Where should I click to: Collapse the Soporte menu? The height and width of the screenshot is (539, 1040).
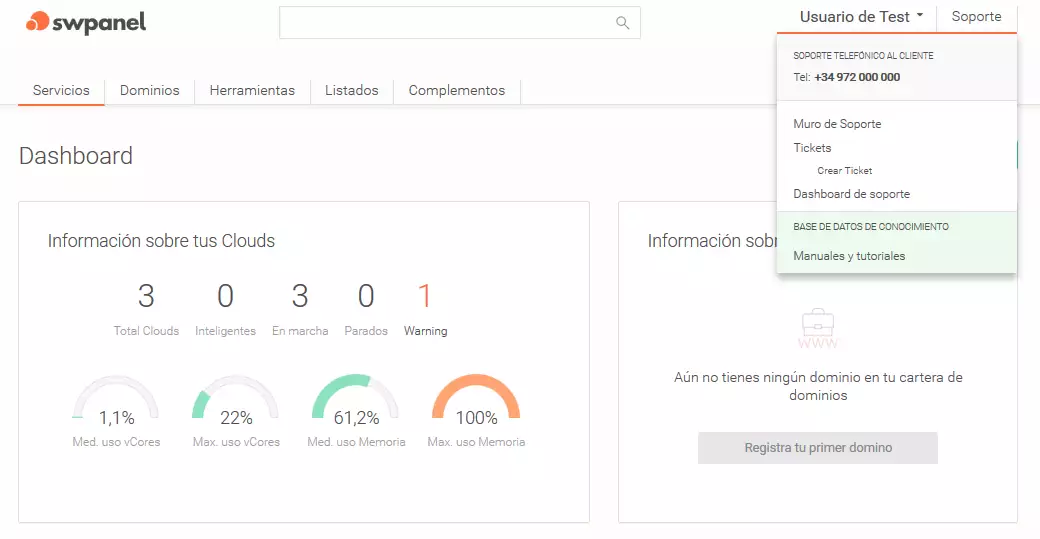[x=976, y=17]
